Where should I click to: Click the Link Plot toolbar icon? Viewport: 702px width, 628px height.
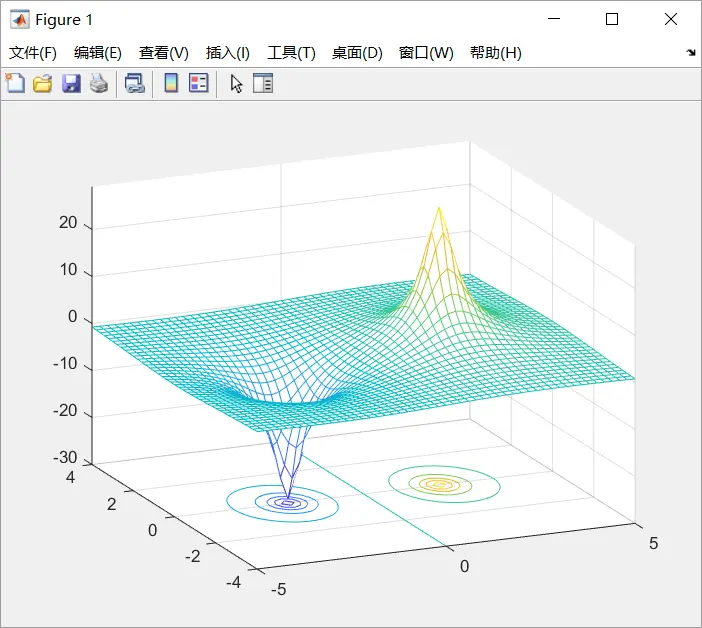tap(134, 84)
